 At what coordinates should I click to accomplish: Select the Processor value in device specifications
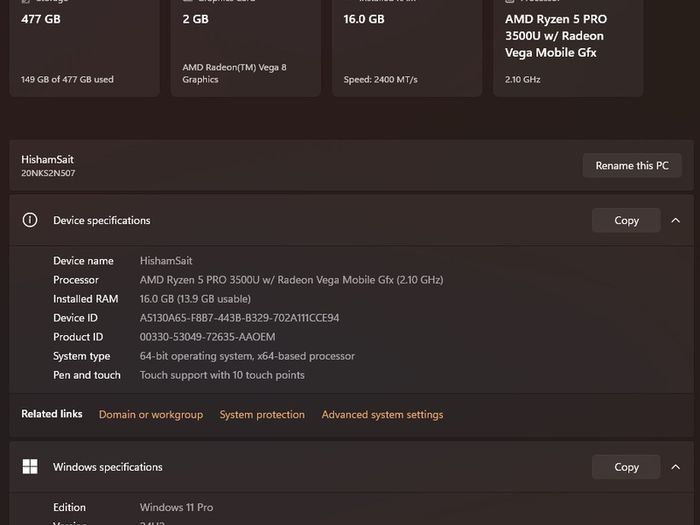(x=292, y=280)
